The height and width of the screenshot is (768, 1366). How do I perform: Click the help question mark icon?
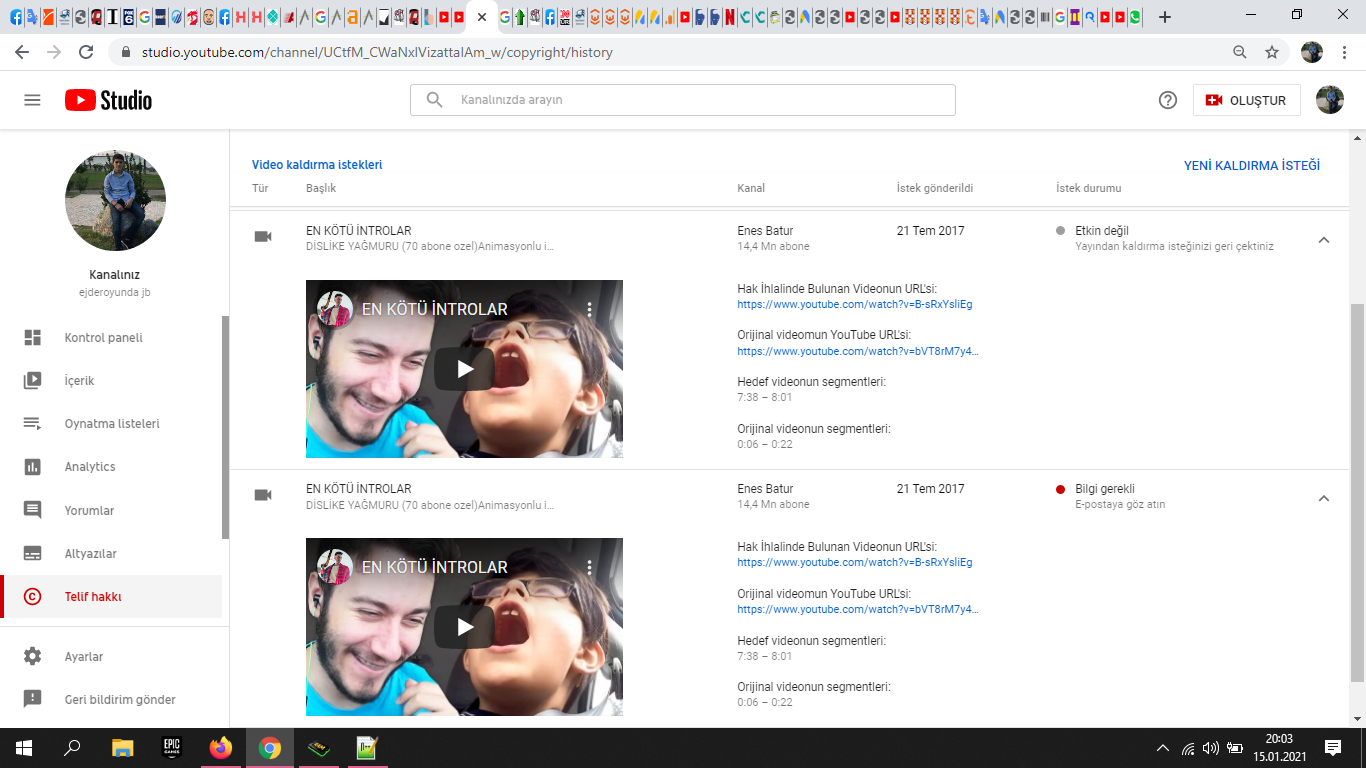click(1167, 100)
